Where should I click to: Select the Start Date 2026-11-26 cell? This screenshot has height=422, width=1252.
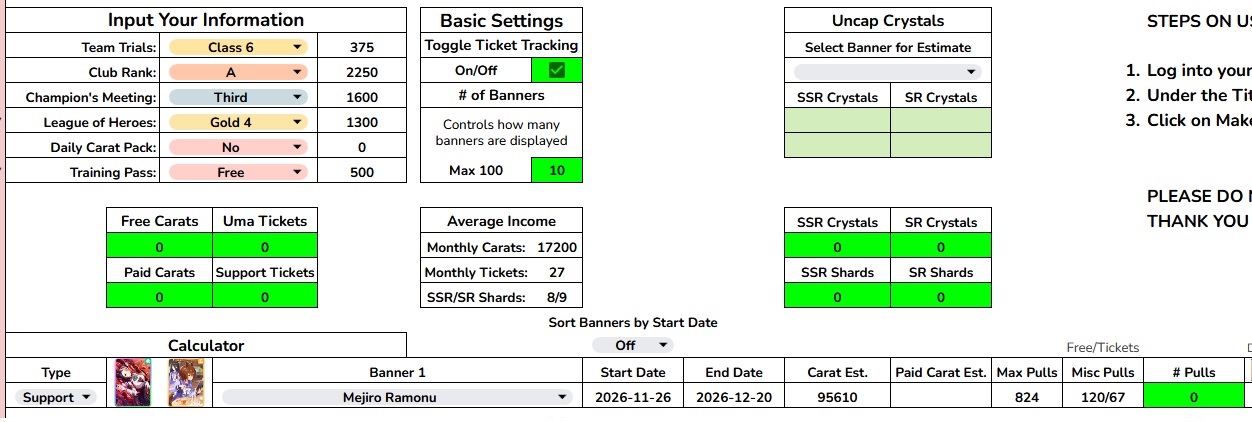tap(633, 397)
